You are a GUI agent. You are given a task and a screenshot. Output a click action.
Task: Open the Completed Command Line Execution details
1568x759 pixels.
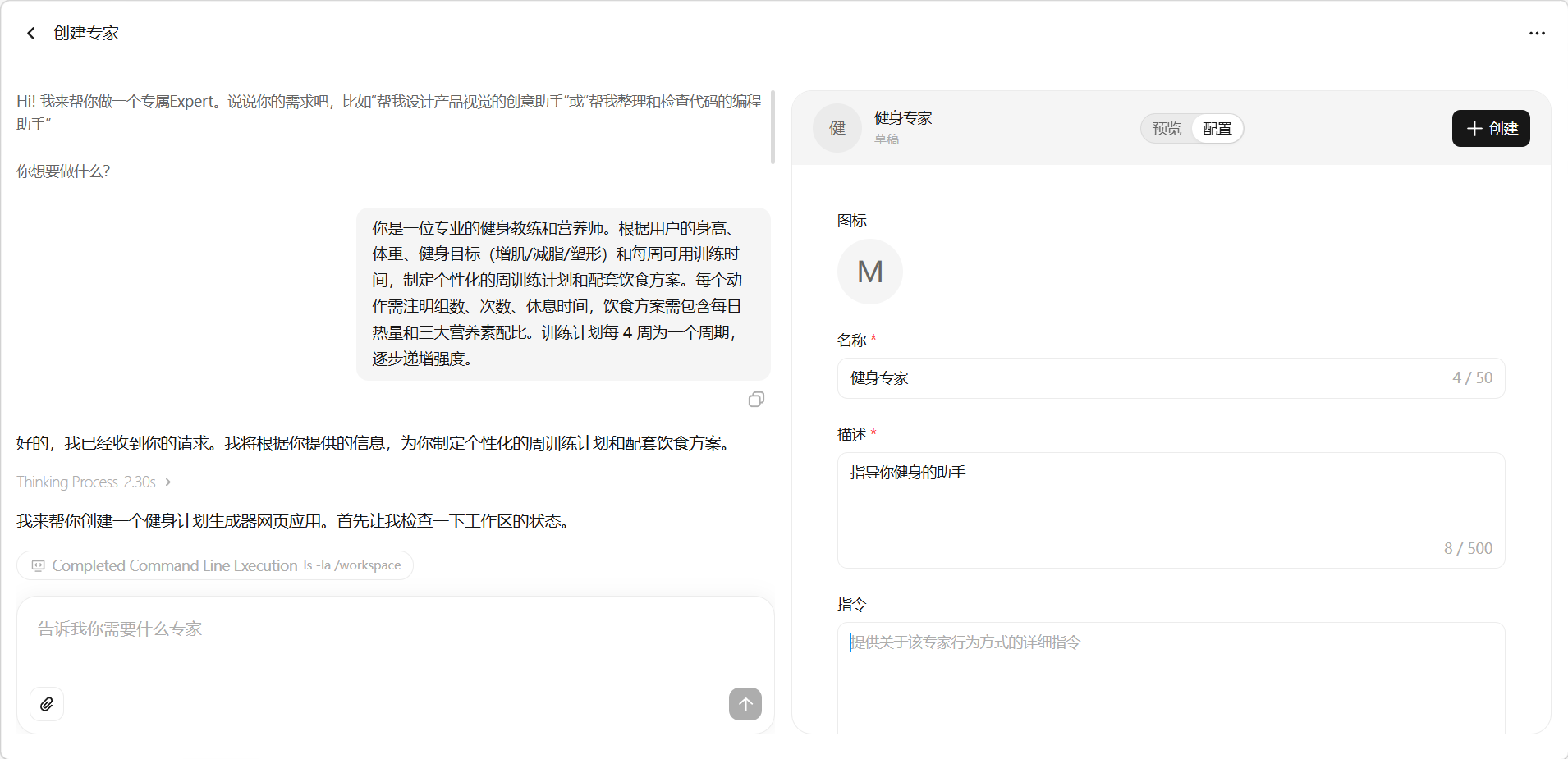click(x=215, y=566)
